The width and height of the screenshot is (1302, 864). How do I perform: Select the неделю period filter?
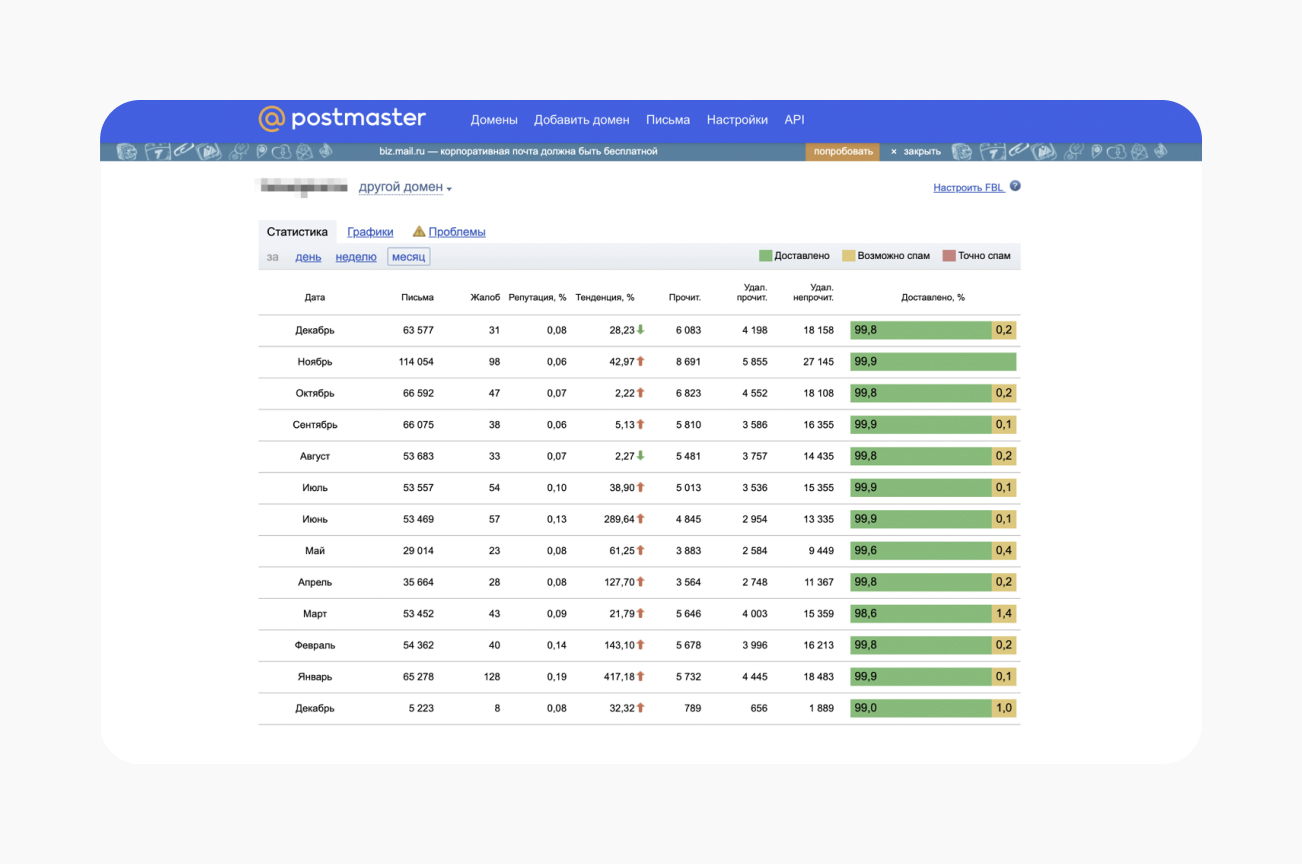click(x=356, y=257)
